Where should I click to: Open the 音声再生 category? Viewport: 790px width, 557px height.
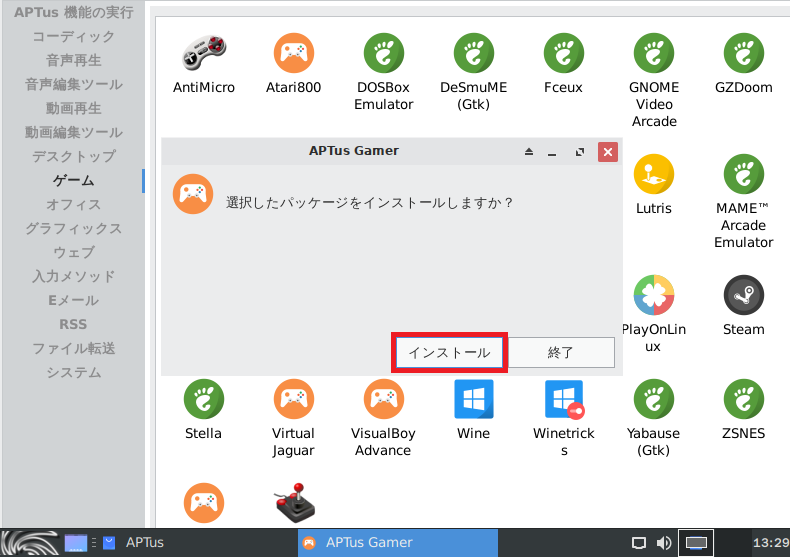click(74, 60)
